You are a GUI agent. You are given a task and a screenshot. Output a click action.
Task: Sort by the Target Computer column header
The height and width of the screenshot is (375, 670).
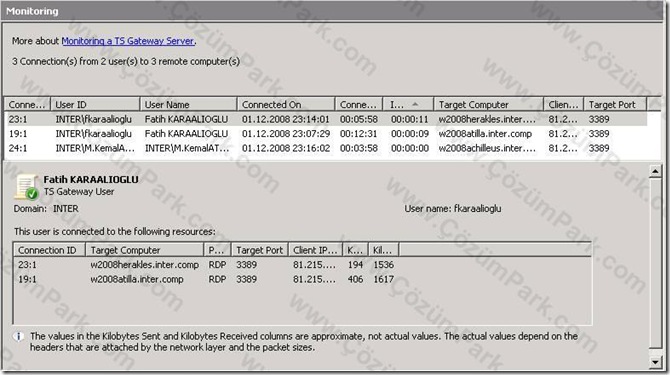[488, 105]
